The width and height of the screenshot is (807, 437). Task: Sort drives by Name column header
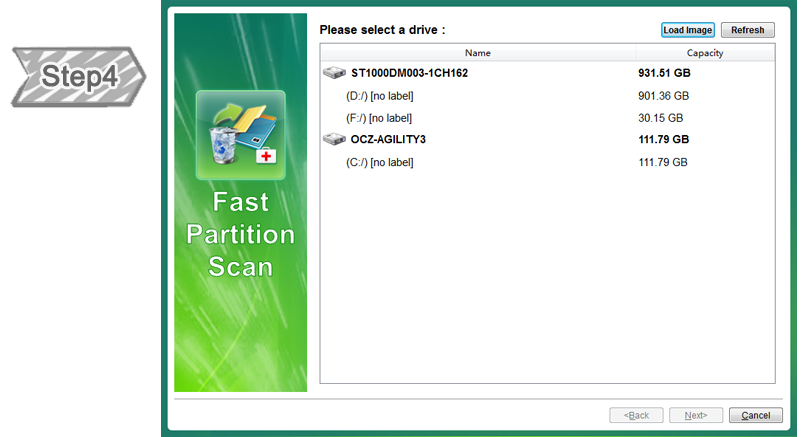click(477, 53)
